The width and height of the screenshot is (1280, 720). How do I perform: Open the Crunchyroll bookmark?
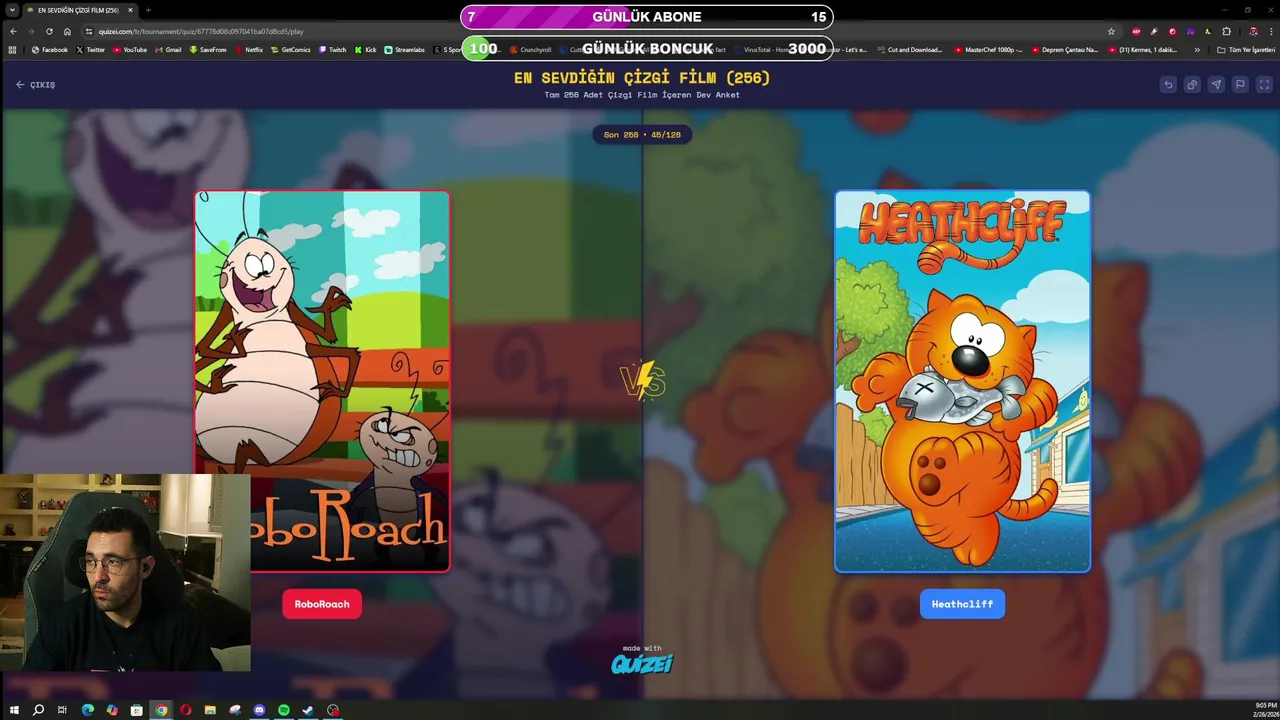pos(530,49)
